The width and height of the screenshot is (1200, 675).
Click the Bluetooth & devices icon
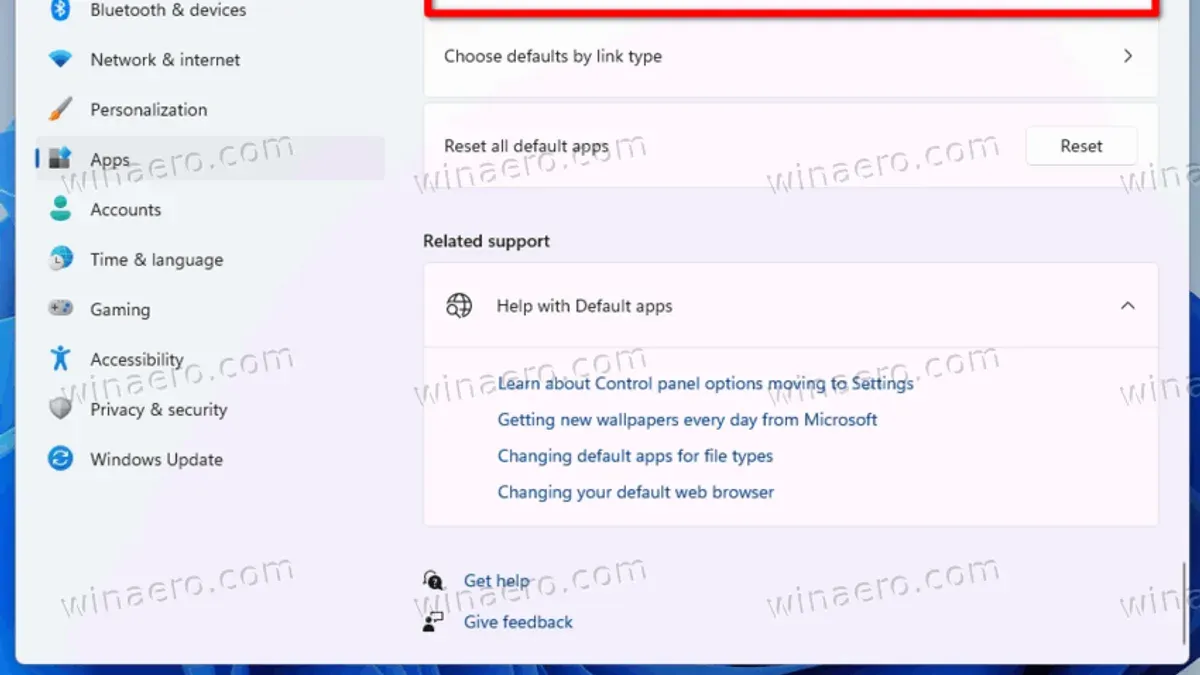(x=61, y=10)
